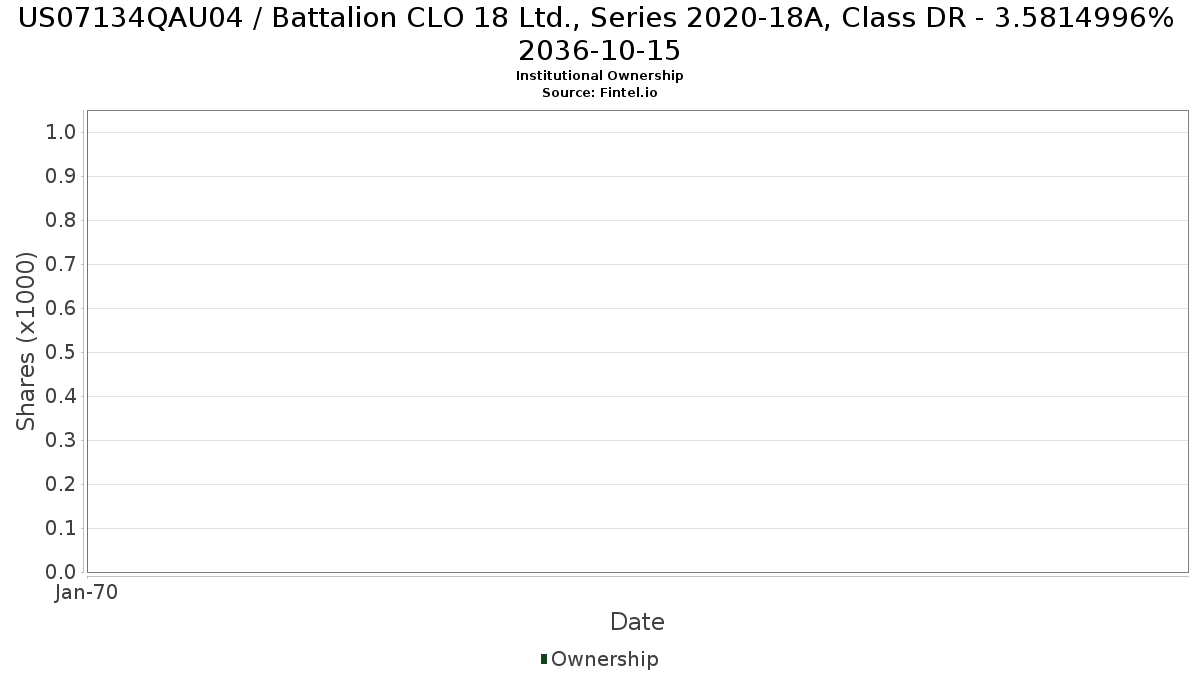Click the Shares (x1000) axis title
This screenshot has width=1200, height=675.
[27, 341]
